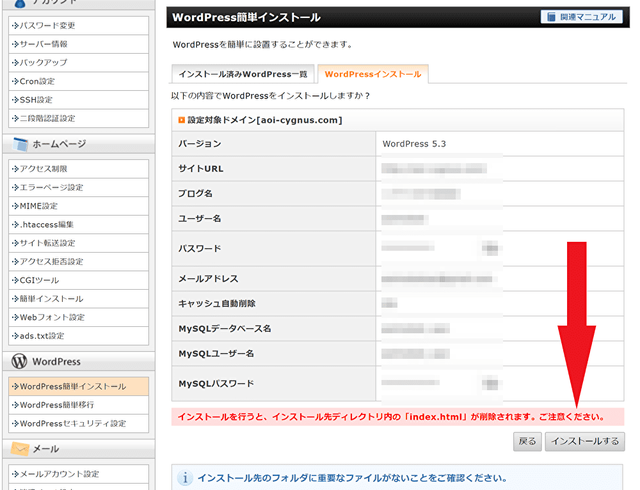Image resolution: width=640 pixels, height=490 pixels.
Task: Click the orange square icon before 設定対象ドメイン
Action: [x=182, y=120]
